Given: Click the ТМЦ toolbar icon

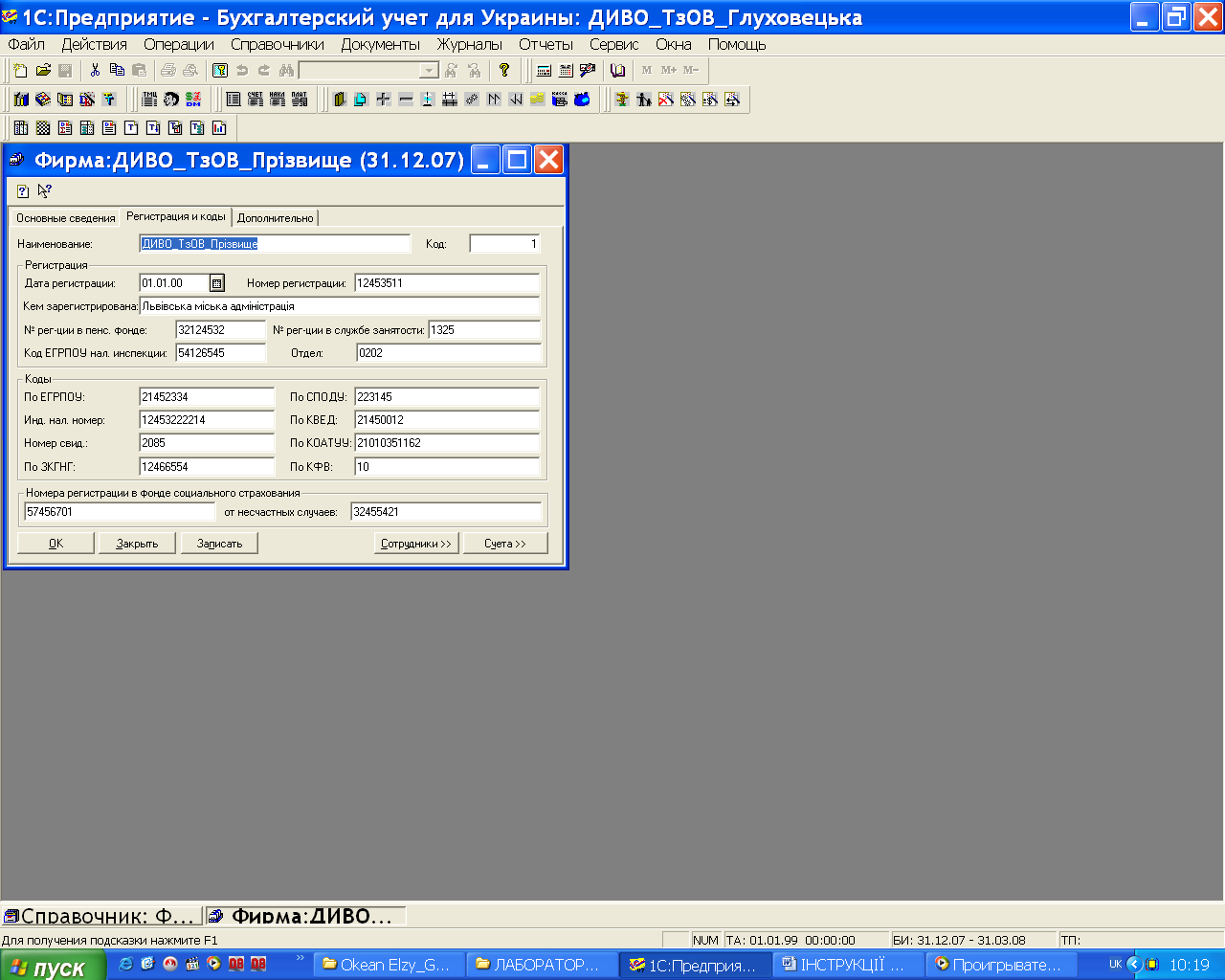Looking at the screenshot, I should [x=149, y=99].
